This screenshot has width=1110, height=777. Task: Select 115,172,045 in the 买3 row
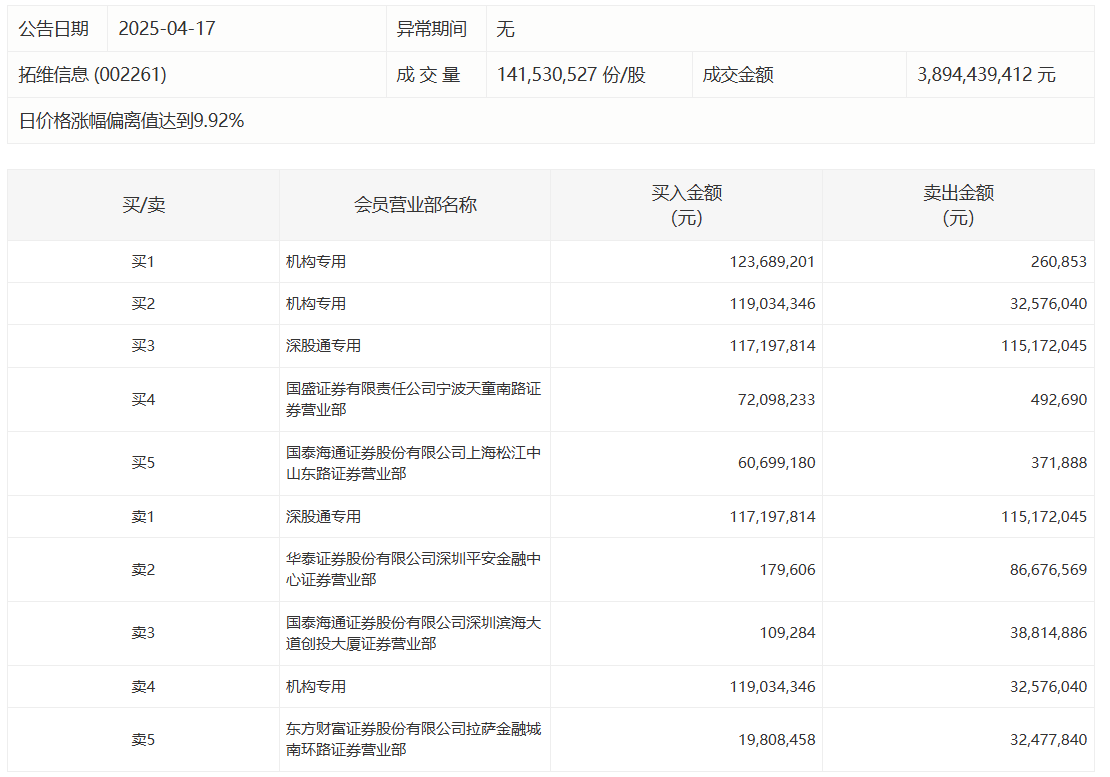tap(1044, 345)
